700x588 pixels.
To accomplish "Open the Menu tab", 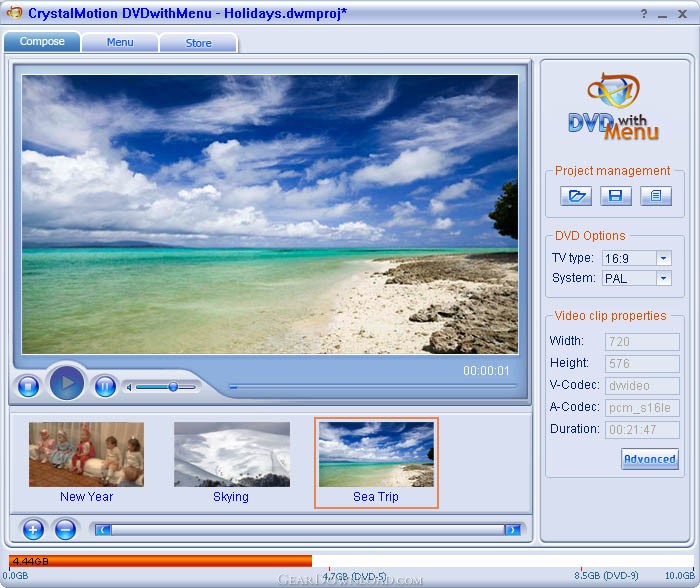I will coord(120,42).
